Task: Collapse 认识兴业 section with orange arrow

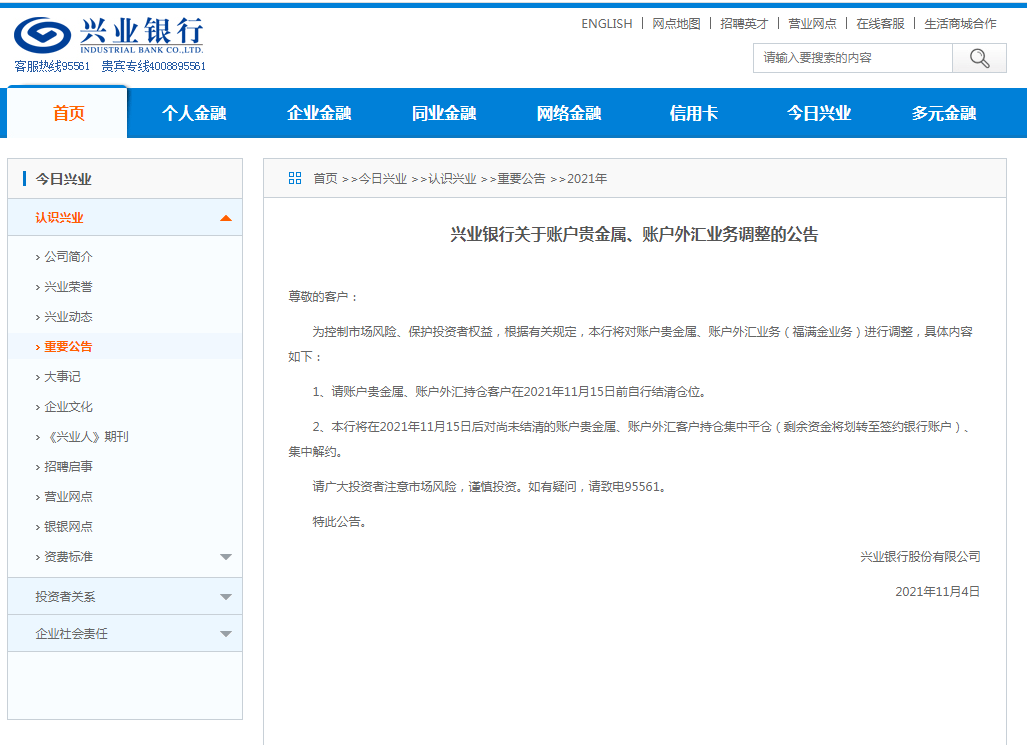Action: tap(226, 218)
